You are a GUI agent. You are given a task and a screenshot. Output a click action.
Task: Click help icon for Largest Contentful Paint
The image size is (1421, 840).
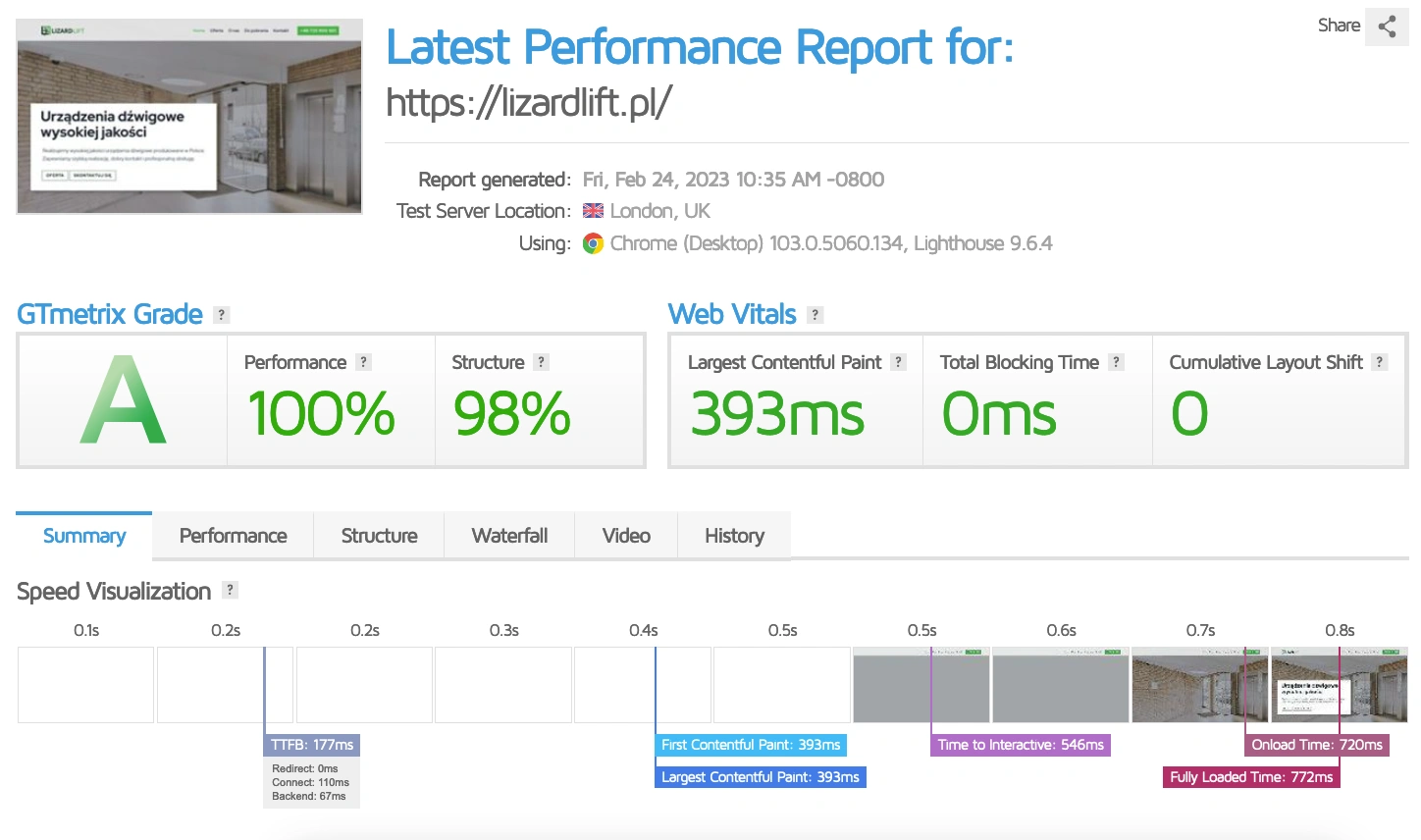click(x=898, y=362)
